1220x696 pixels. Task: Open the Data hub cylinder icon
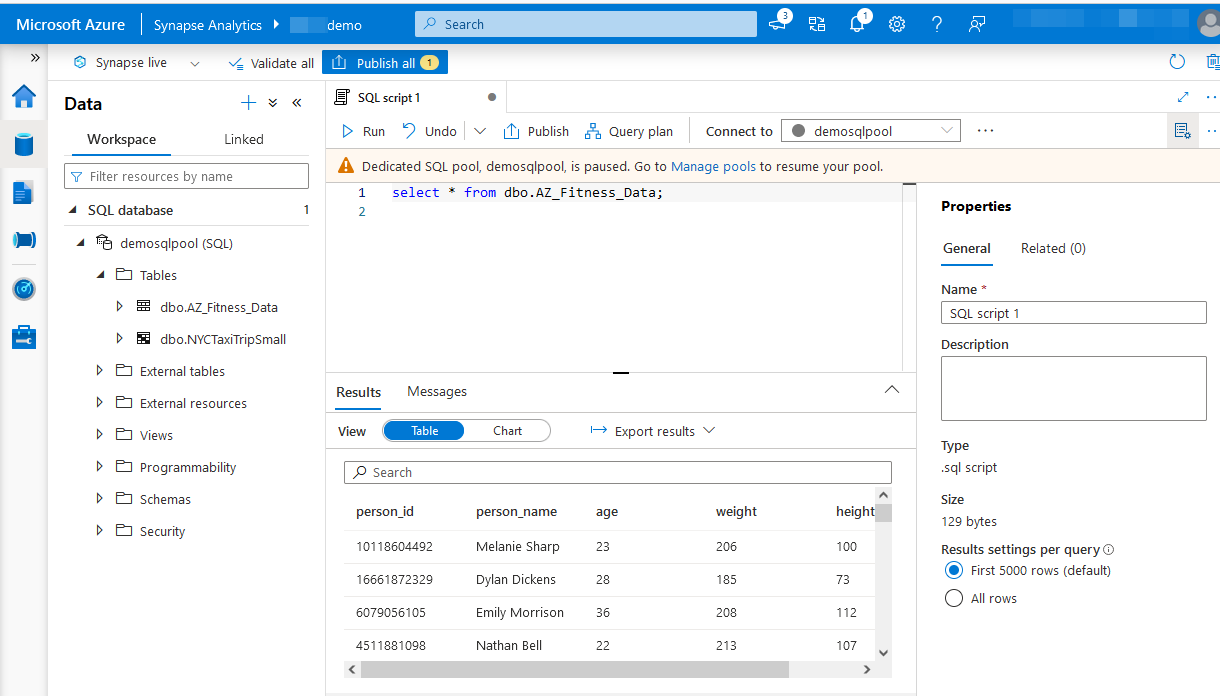point(24,144)
